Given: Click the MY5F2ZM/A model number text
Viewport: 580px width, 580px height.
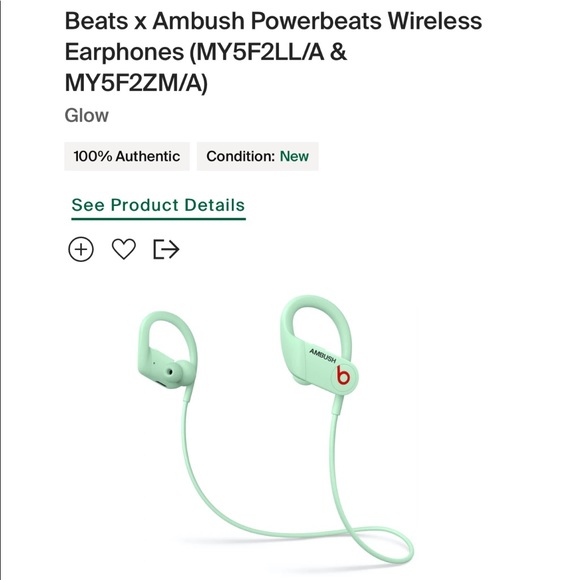Looking at the screenshot, I should coord(136,82).
